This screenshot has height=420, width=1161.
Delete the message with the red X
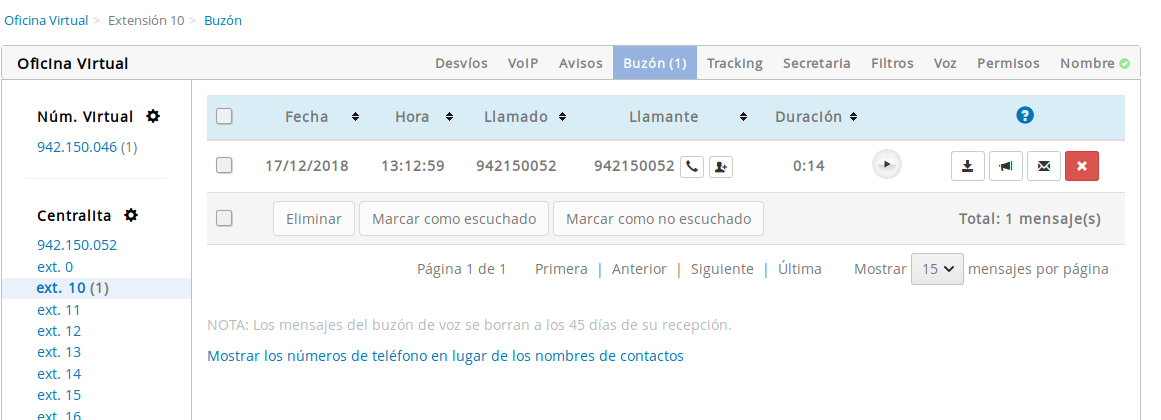point(1082,166)
